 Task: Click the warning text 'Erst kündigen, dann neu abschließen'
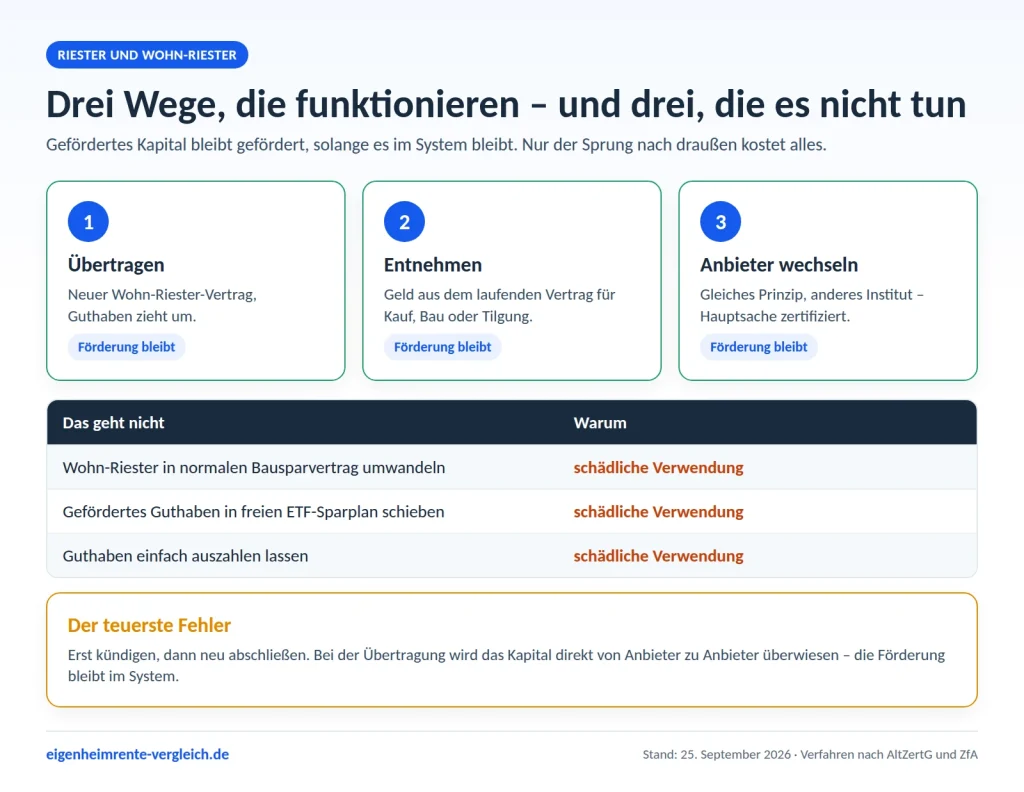pos(506,665)
